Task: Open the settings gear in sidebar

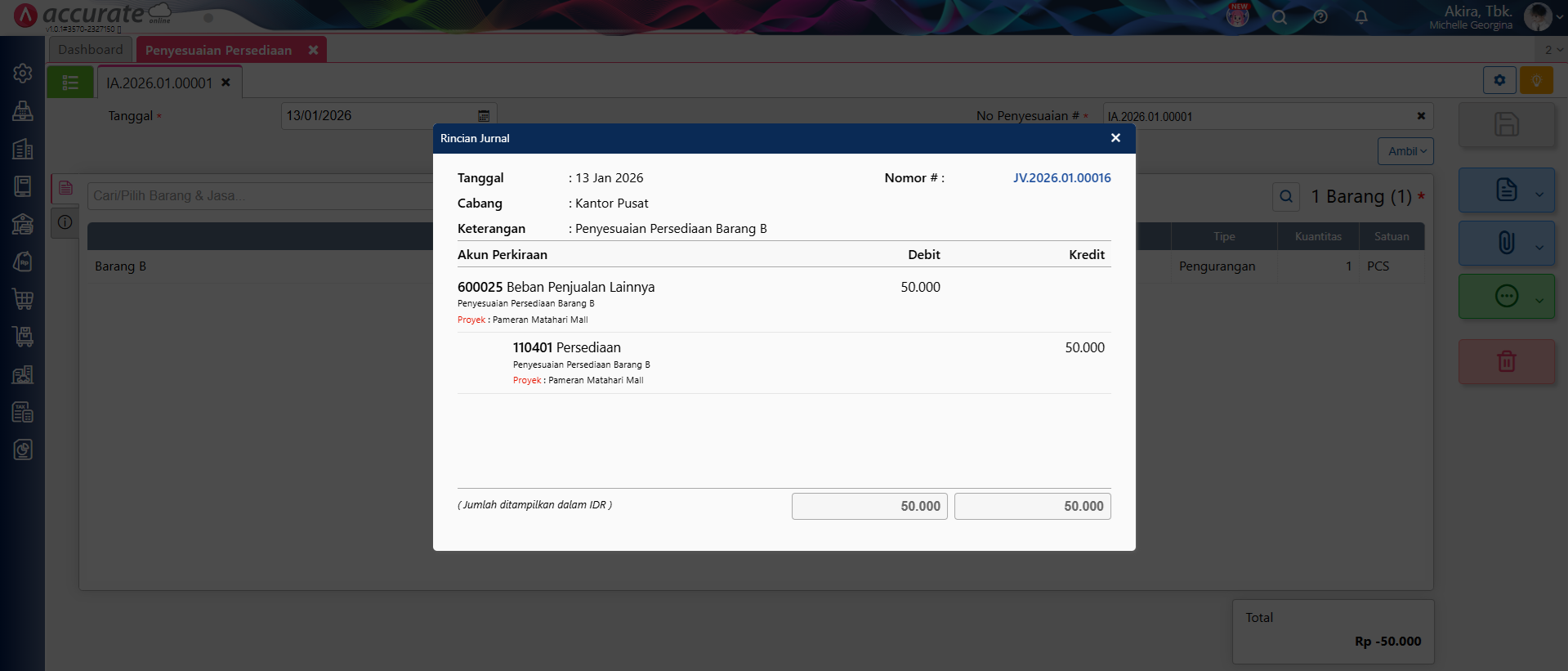Action: click(x=23, y=74)
